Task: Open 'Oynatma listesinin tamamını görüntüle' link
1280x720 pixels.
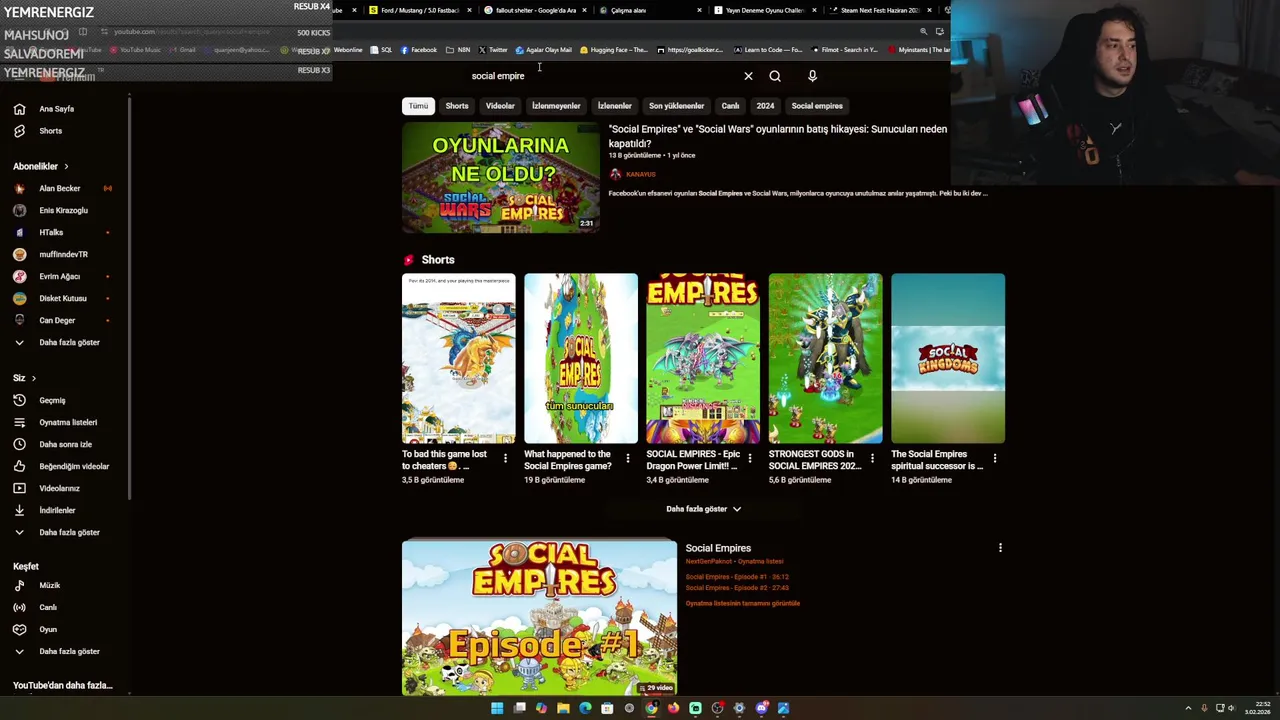Action: (743, 603)
